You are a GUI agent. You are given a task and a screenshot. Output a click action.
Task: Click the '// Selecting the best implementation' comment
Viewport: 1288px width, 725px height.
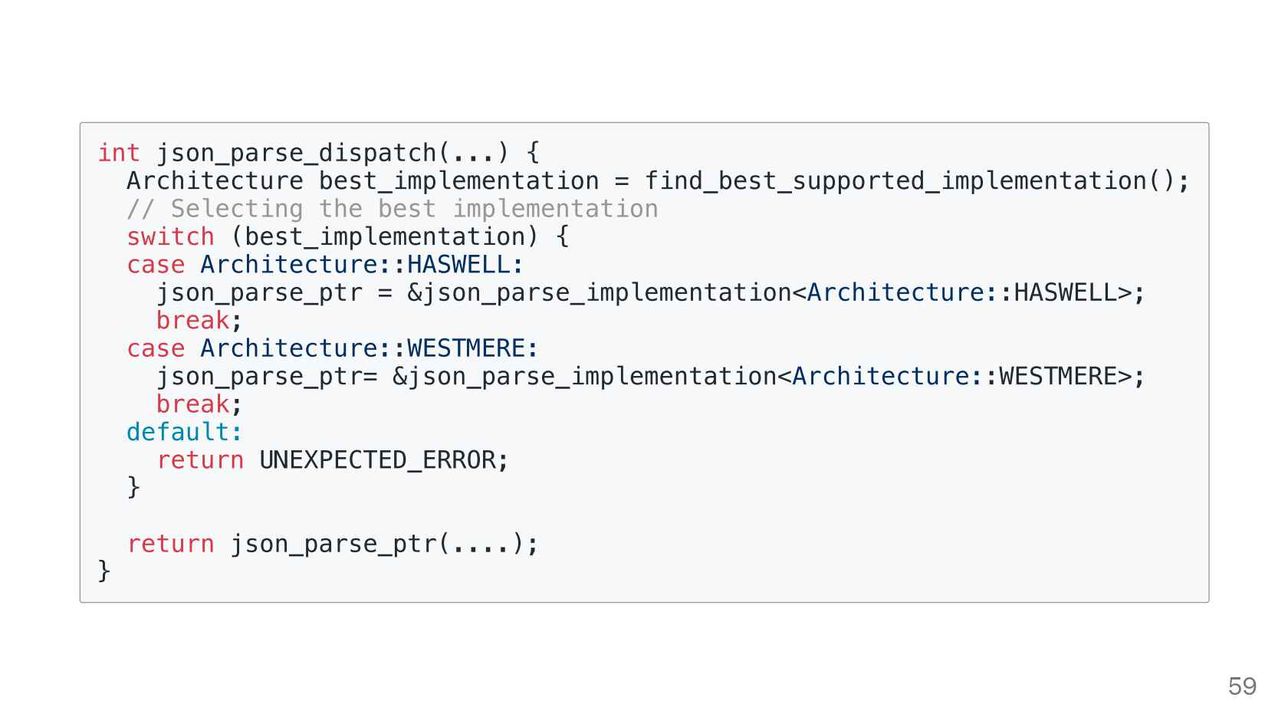click(x=392, y=209)
